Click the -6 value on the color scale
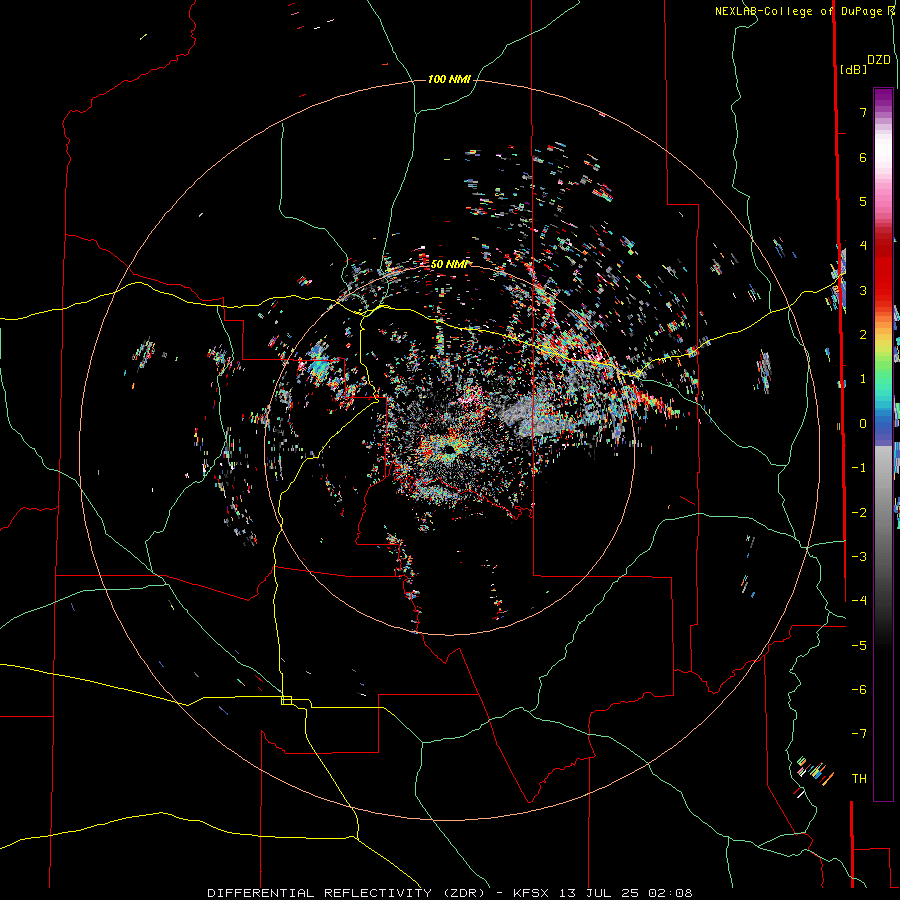Viewport: 900px width, 900px height. click(859, 689)
